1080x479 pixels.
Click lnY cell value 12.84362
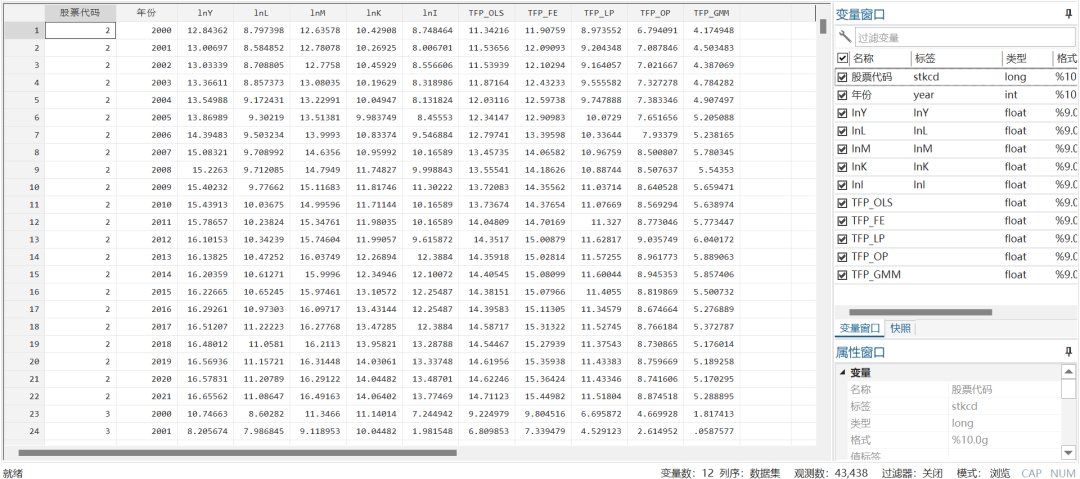205,30
